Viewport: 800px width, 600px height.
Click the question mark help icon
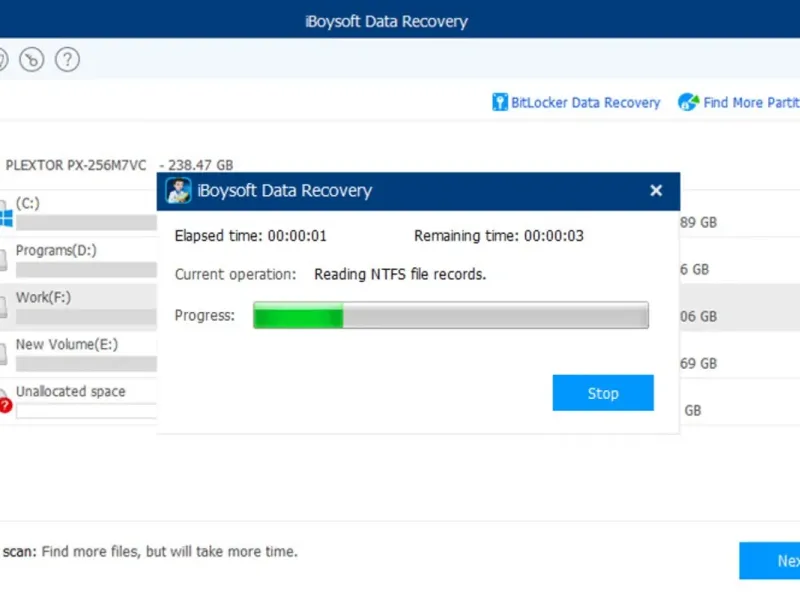(x=67, y=59)
